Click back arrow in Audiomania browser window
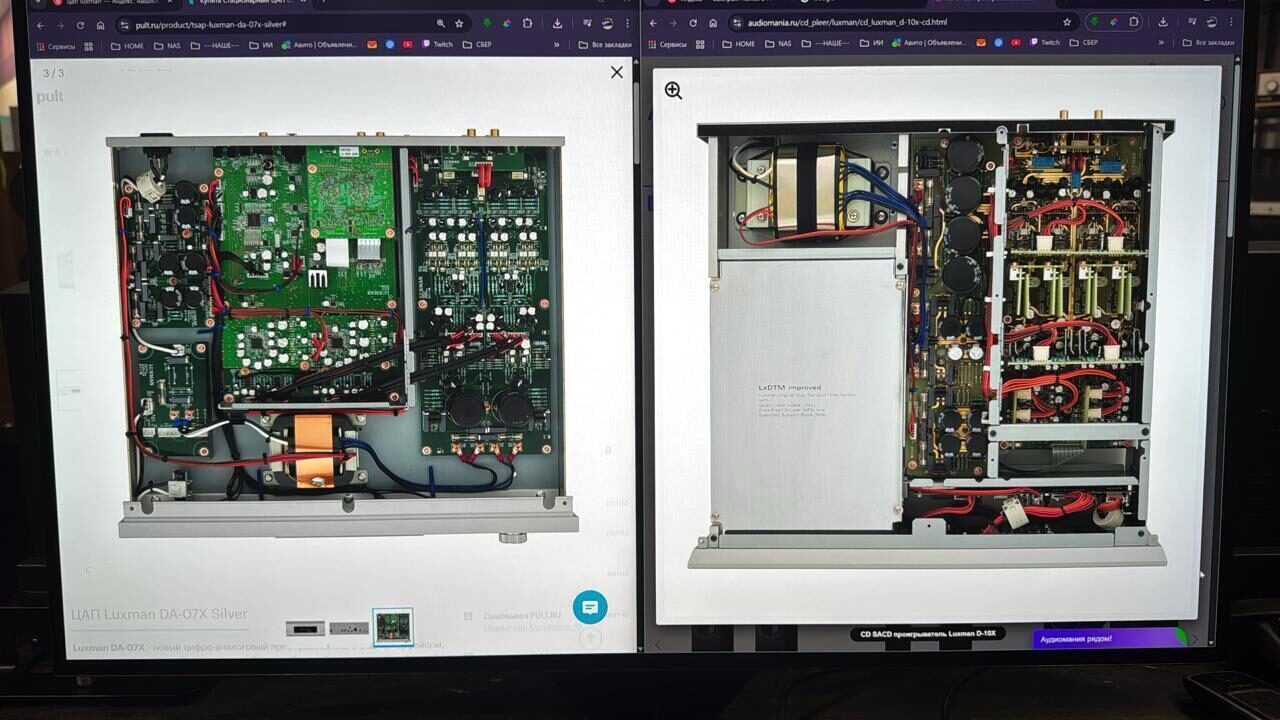This screenshot has width=1280, height=720. pos(653,23)
